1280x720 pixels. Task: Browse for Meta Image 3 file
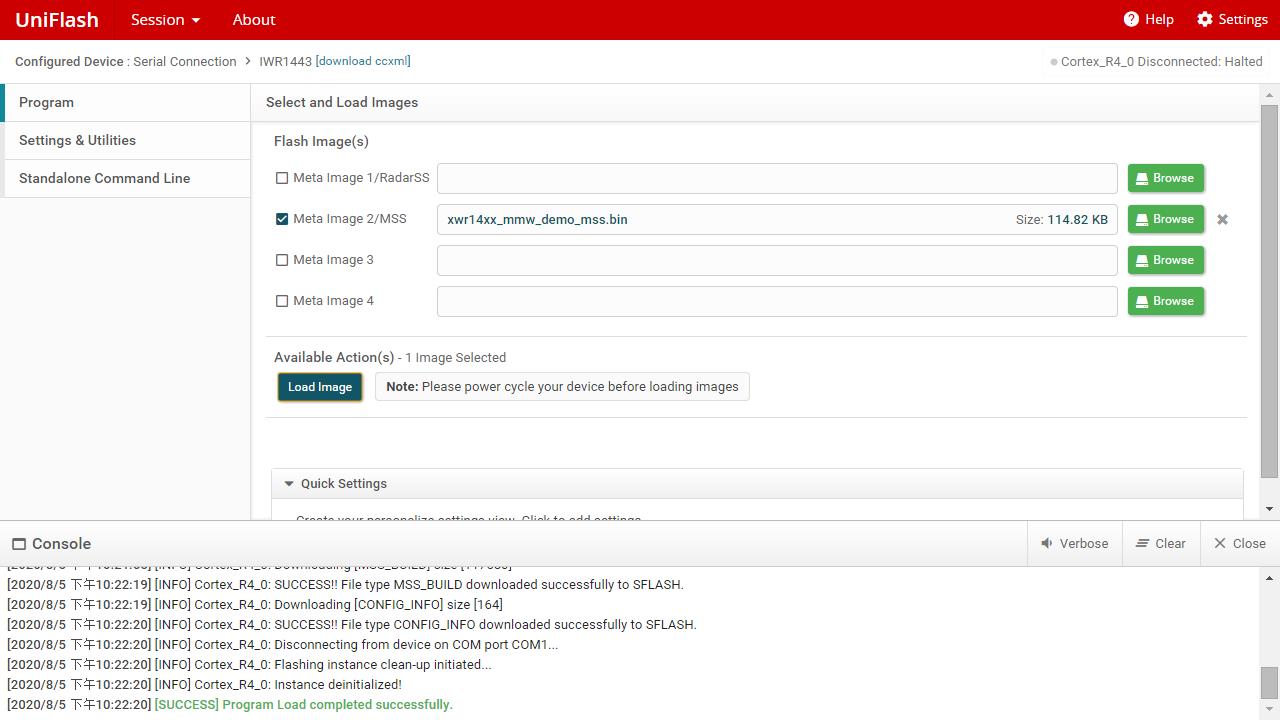[x=1166, y=260]
